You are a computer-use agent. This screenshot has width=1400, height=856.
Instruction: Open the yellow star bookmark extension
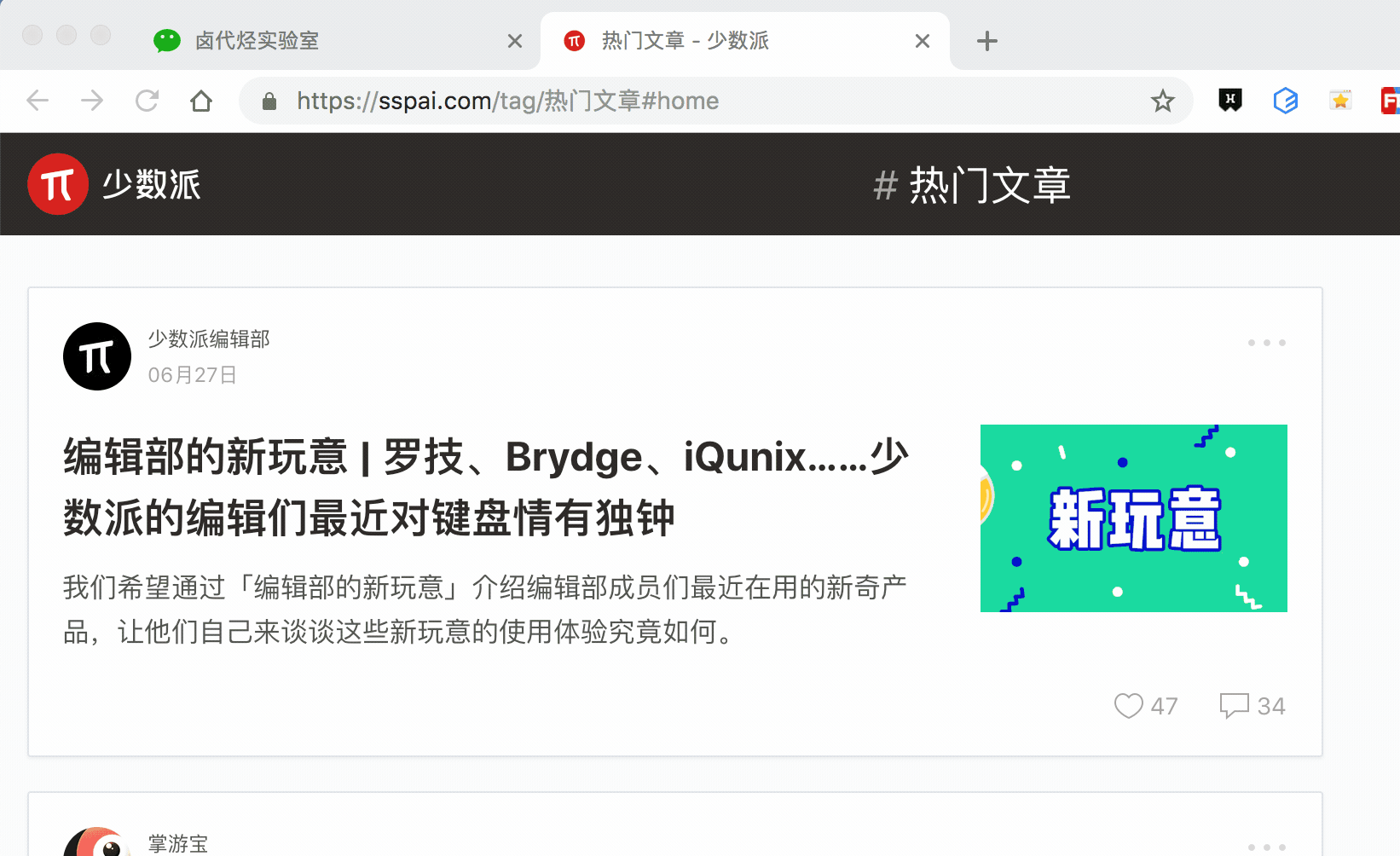coord(1340,101)
